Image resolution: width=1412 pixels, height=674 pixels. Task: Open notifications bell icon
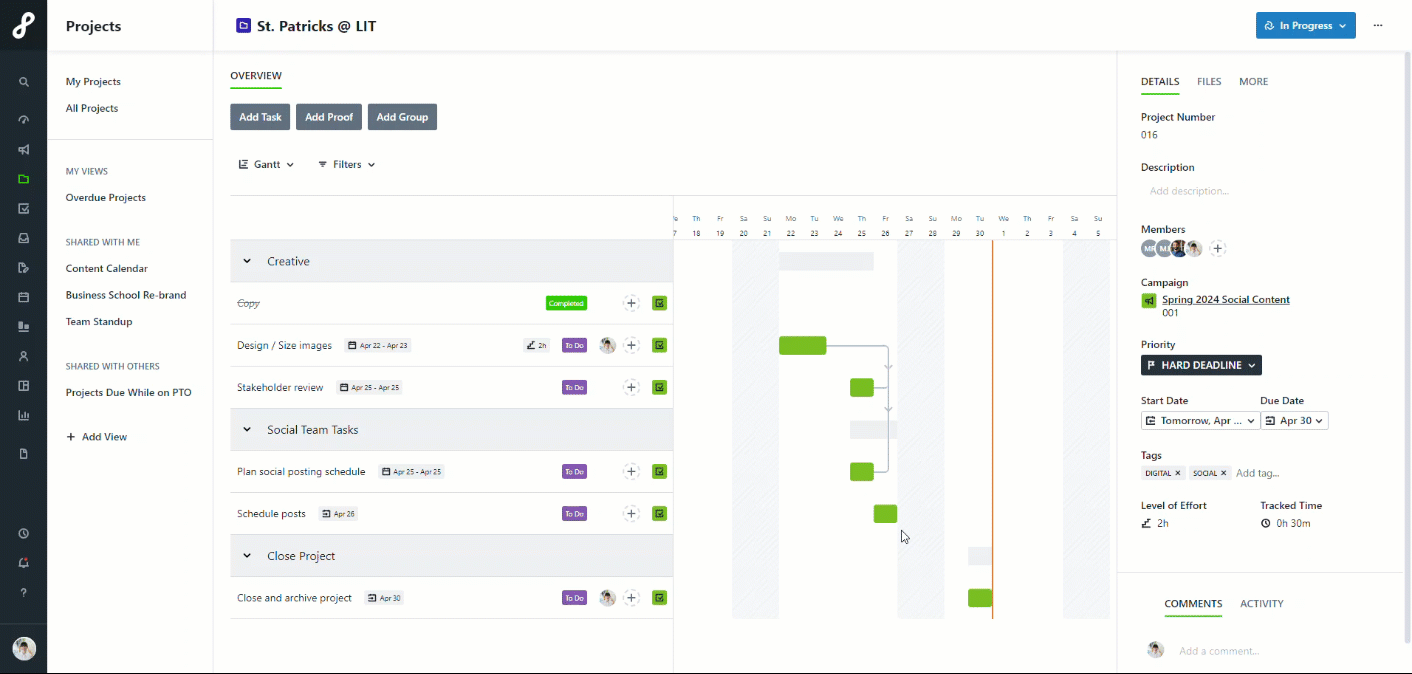tap(24, 563)
